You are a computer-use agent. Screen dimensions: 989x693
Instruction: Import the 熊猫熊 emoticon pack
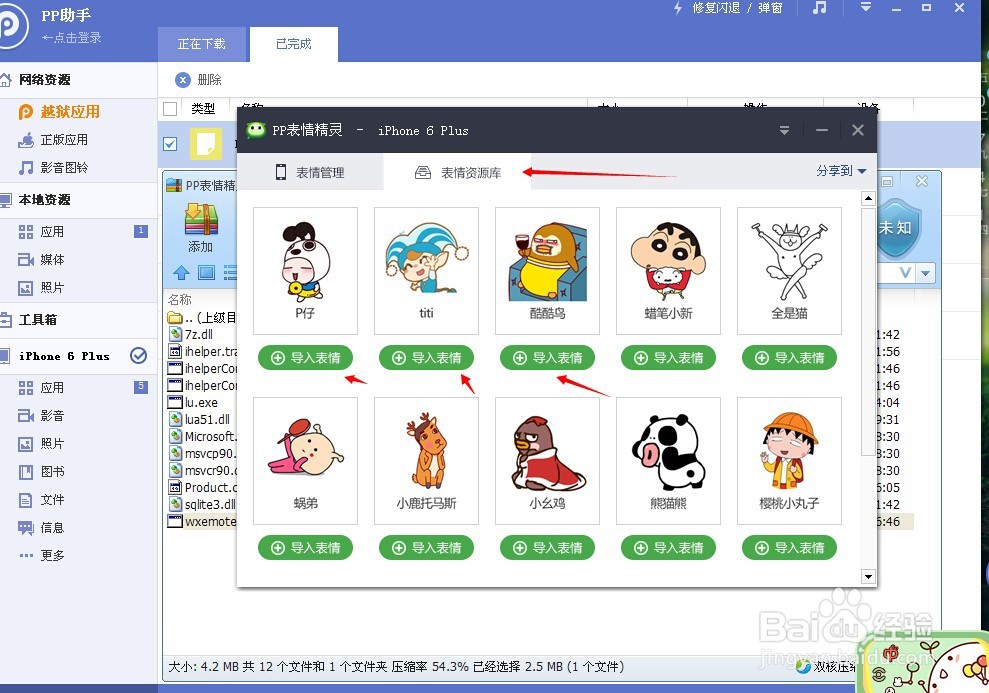pos(669,548)
